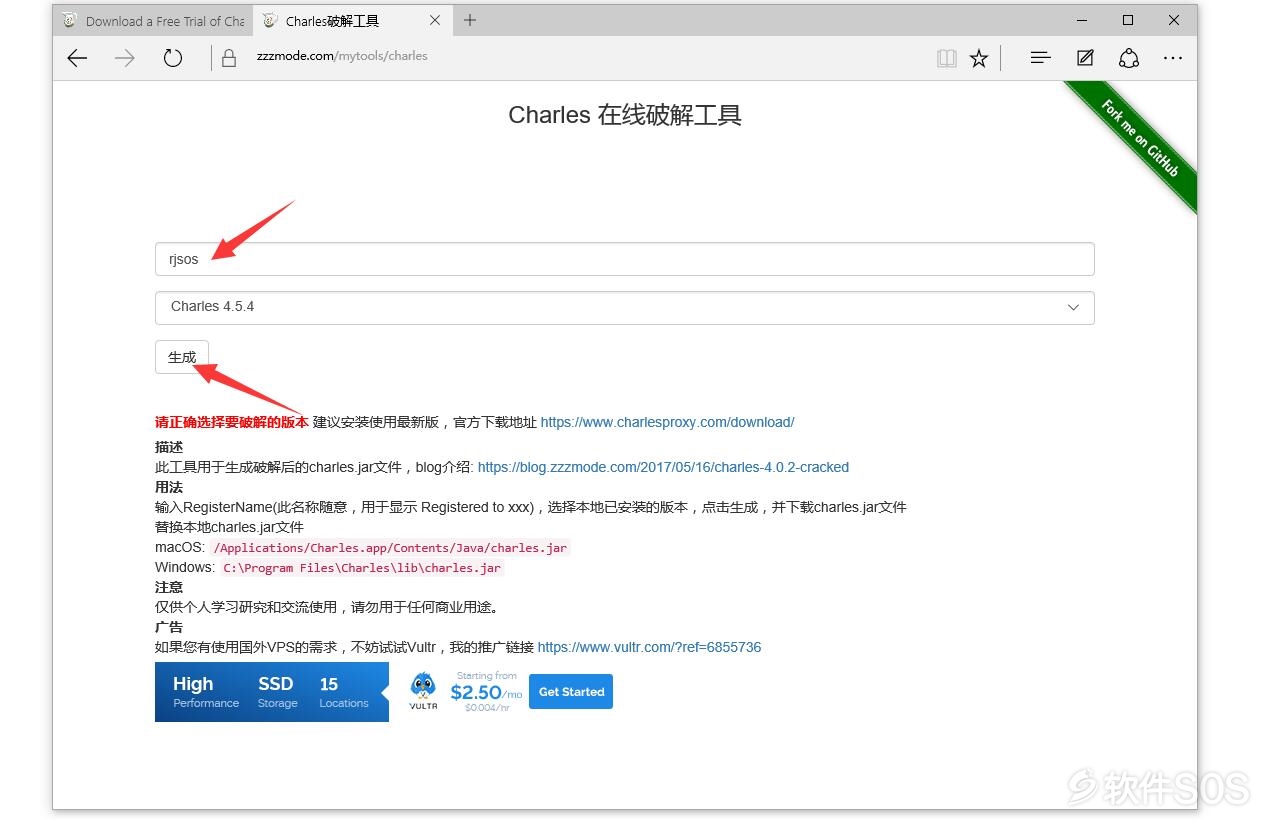Switch to Download a Free Trial tab
1267x819 pixels.
(153, 21)
